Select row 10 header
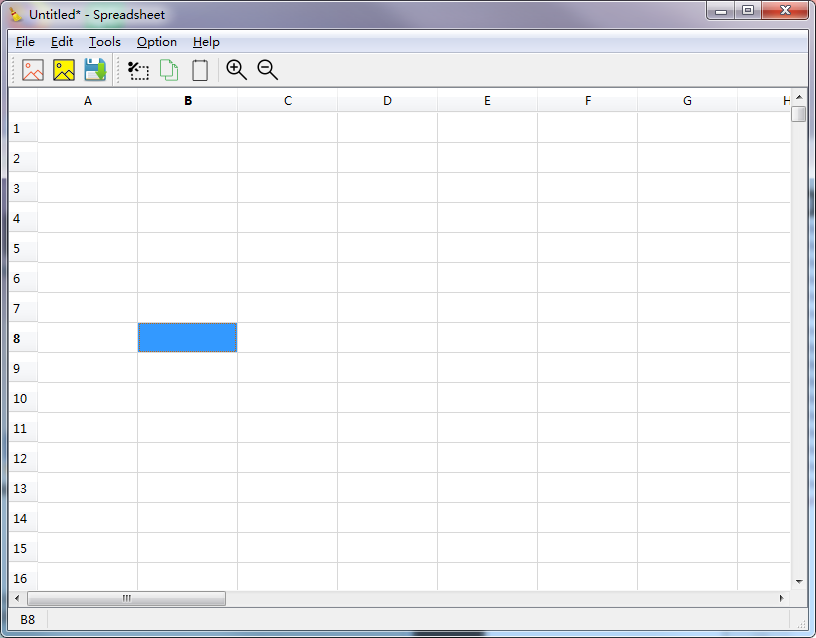Image resolution: width=816 pixels, height=638 pixels. click(23, 398)
